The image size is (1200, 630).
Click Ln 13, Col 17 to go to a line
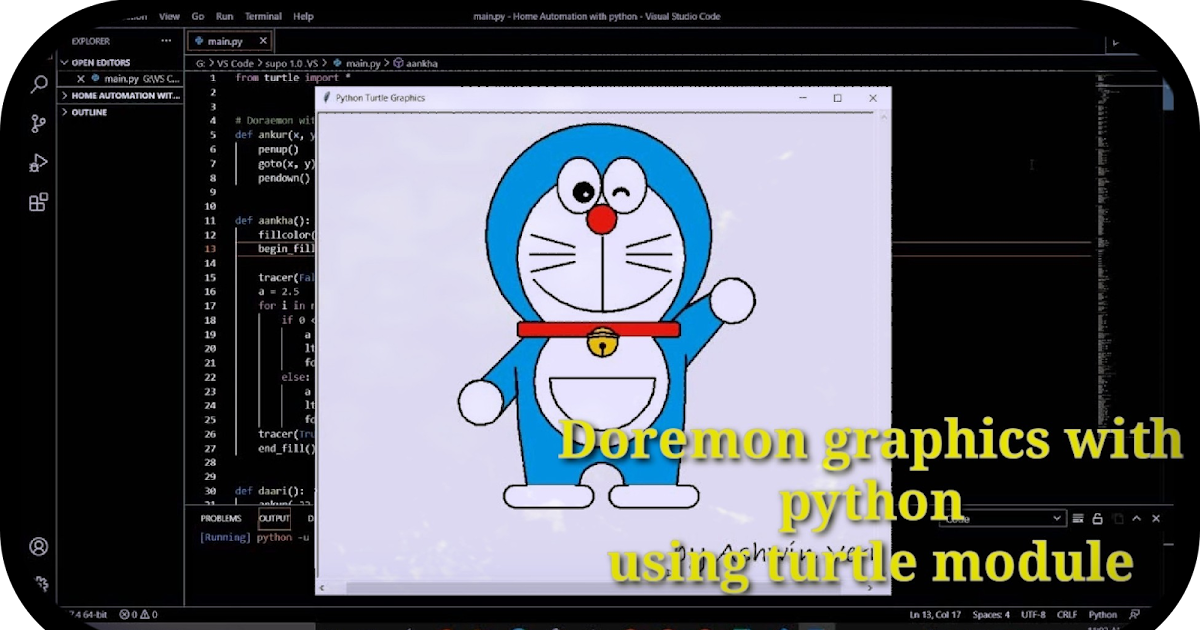click(x=934, y=615)
